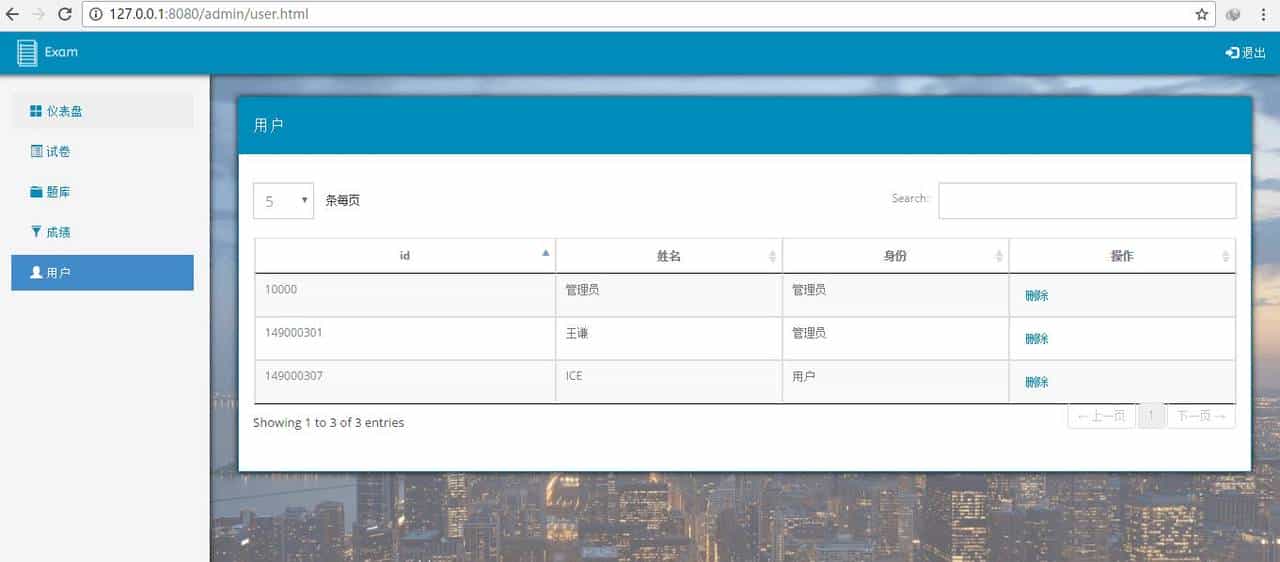The width and height of the screenshot is (1280, 562).
Task: Sort by the 身份 column arrows
Action: (999, 257)
